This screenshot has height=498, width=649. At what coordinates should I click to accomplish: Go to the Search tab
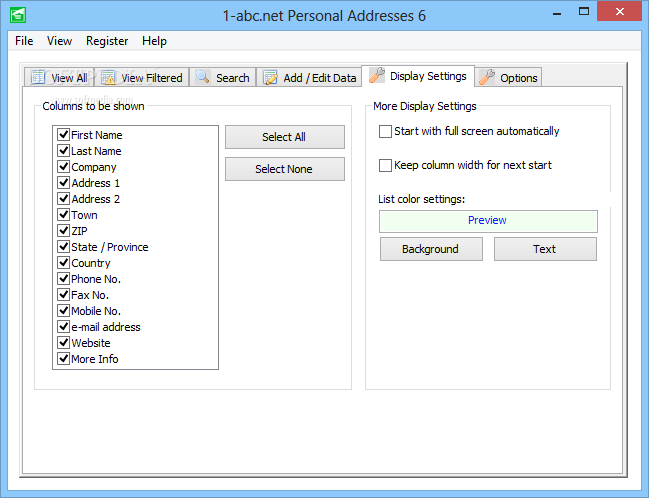coord(223,77)
